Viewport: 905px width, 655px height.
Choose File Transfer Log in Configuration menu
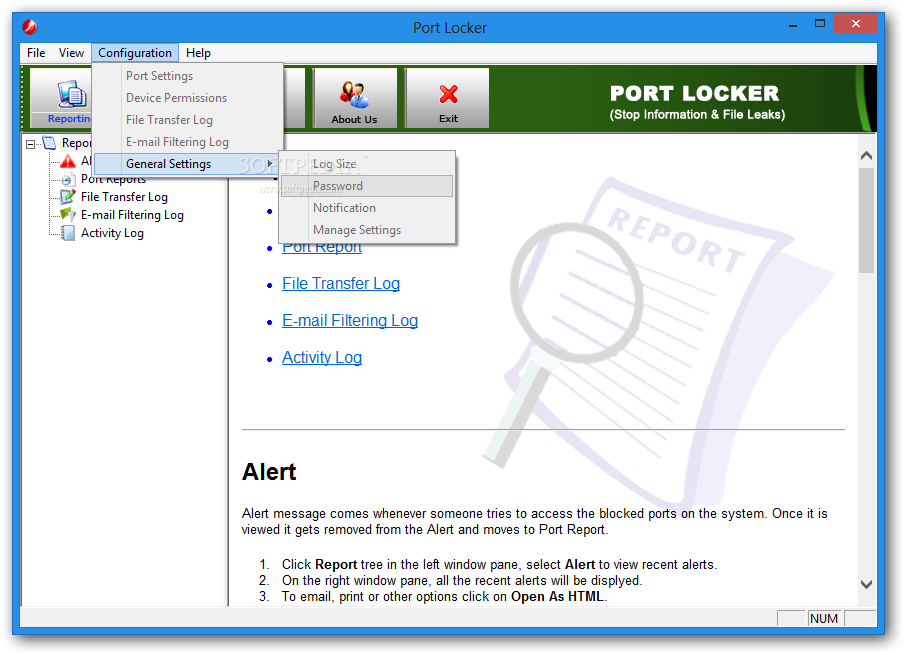point(188,120)
